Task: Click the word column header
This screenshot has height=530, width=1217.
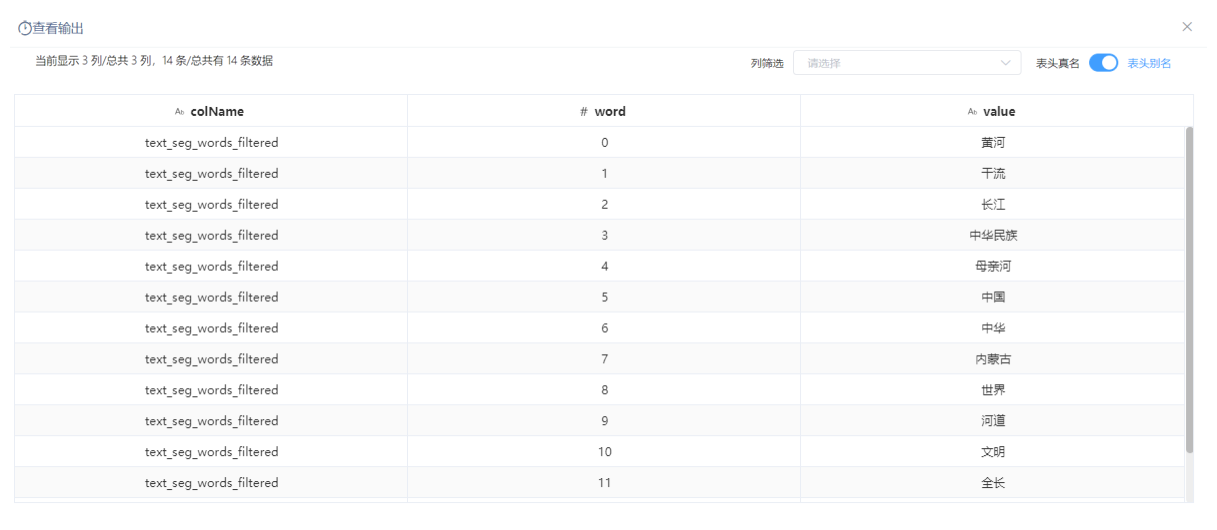Action: click(604, 111)
